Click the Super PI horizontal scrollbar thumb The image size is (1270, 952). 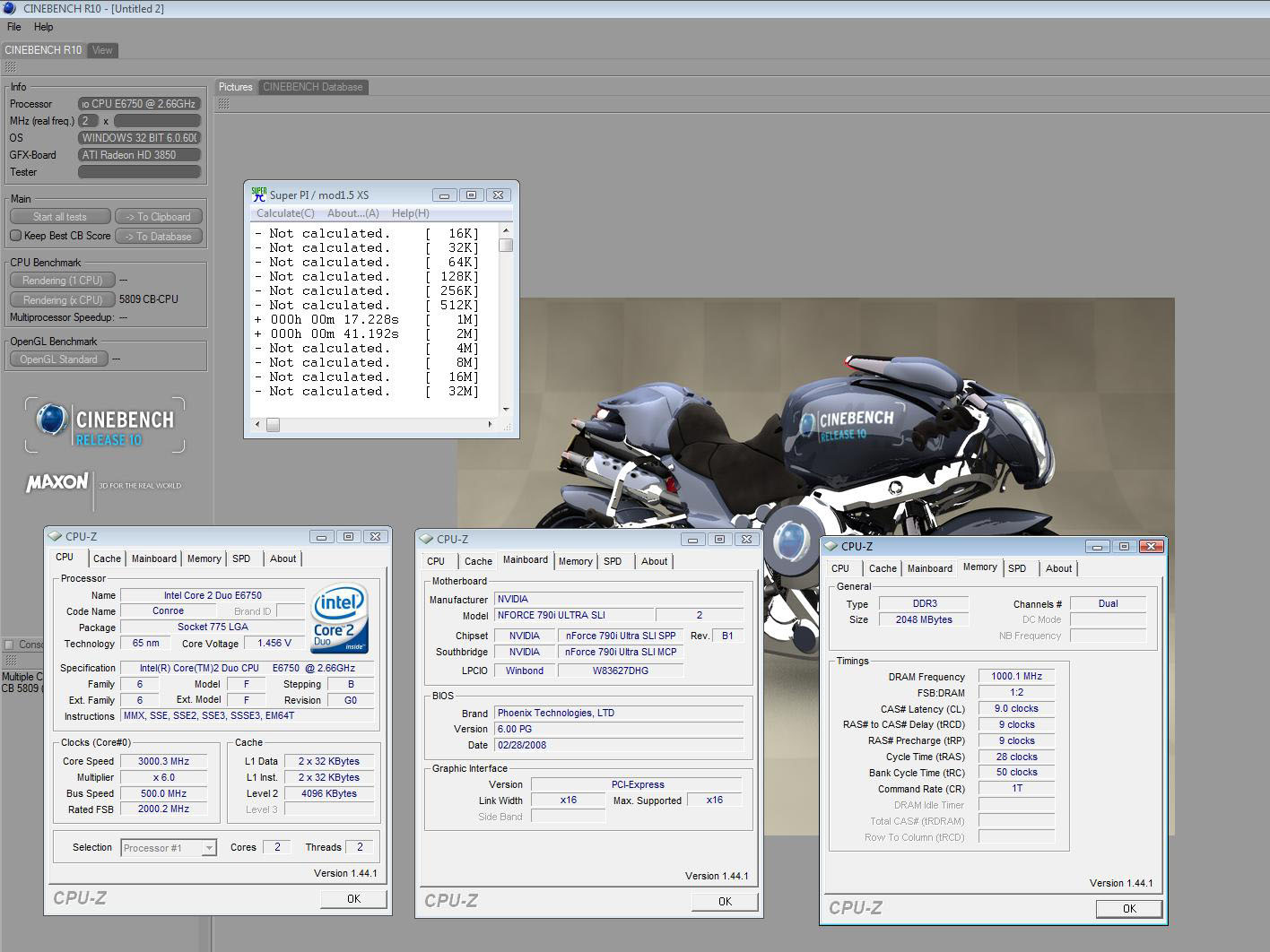pos(273,424)
